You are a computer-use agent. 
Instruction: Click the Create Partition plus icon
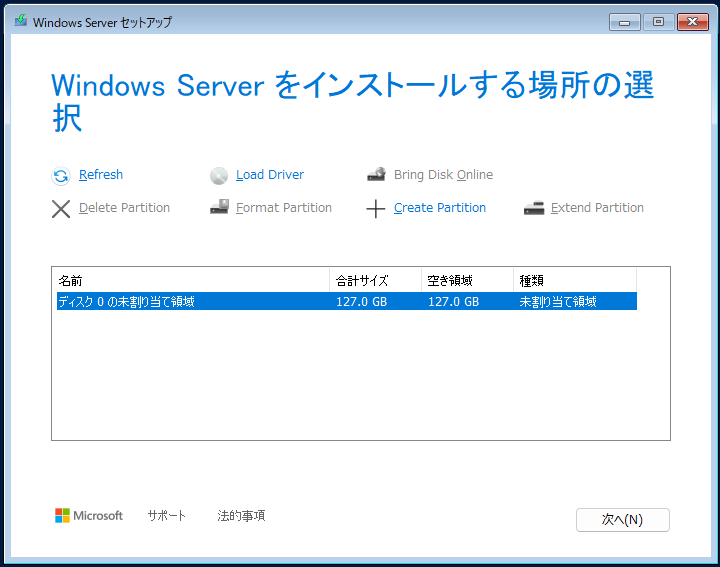[x=376, y=209]
